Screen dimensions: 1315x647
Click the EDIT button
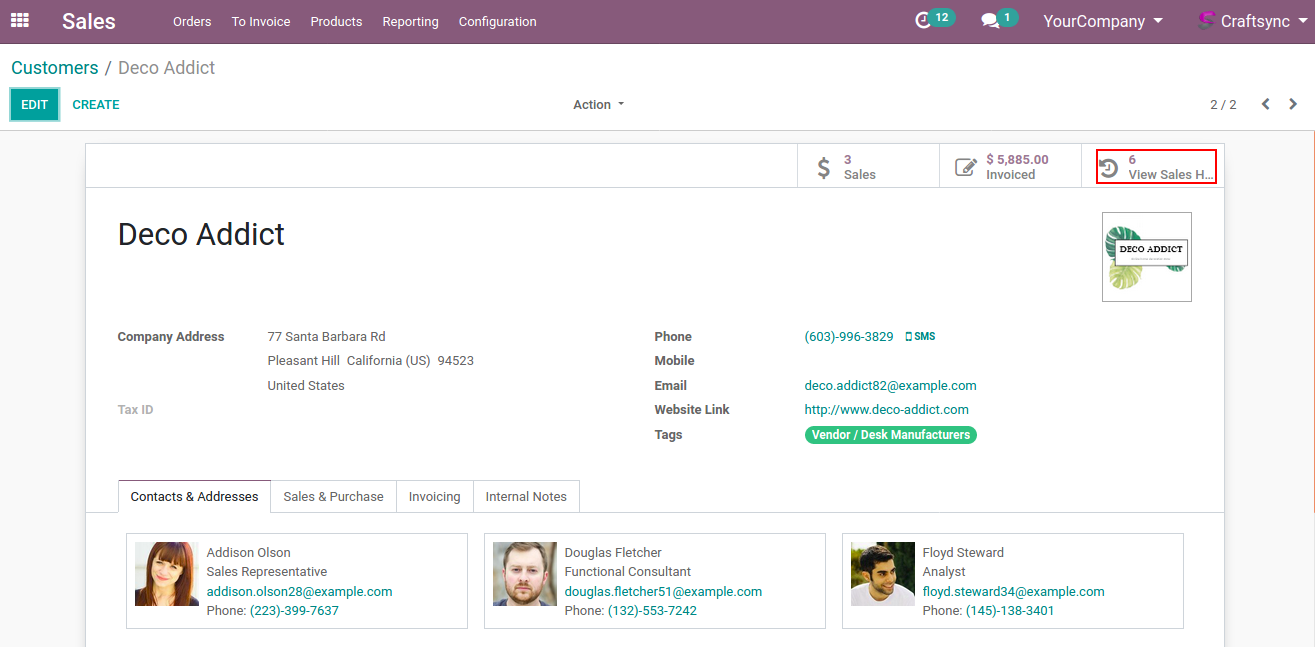point(35,105)
